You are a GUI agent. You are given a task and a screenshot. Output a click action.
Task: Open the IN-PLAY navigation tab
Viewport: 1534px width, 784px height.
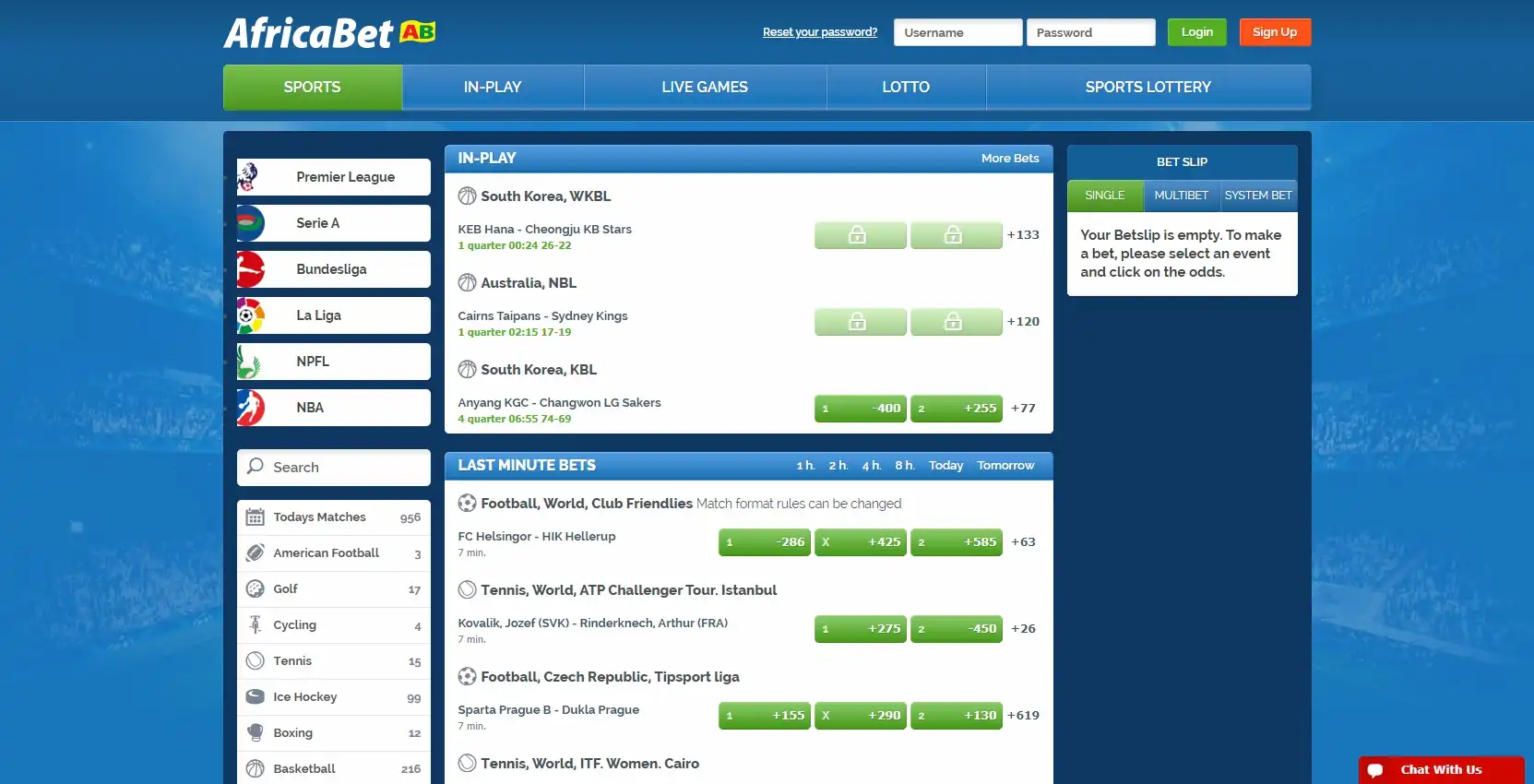[493, 88]
